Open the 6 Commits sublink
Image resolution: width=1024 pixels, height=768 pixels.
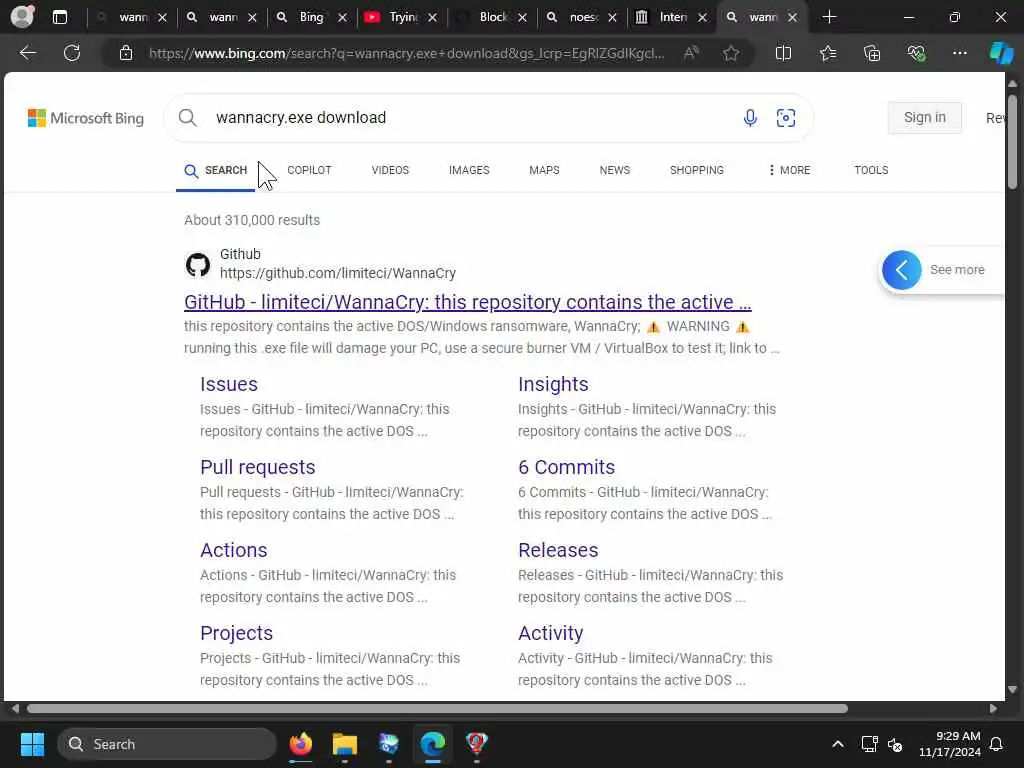[x=566, y=467]
